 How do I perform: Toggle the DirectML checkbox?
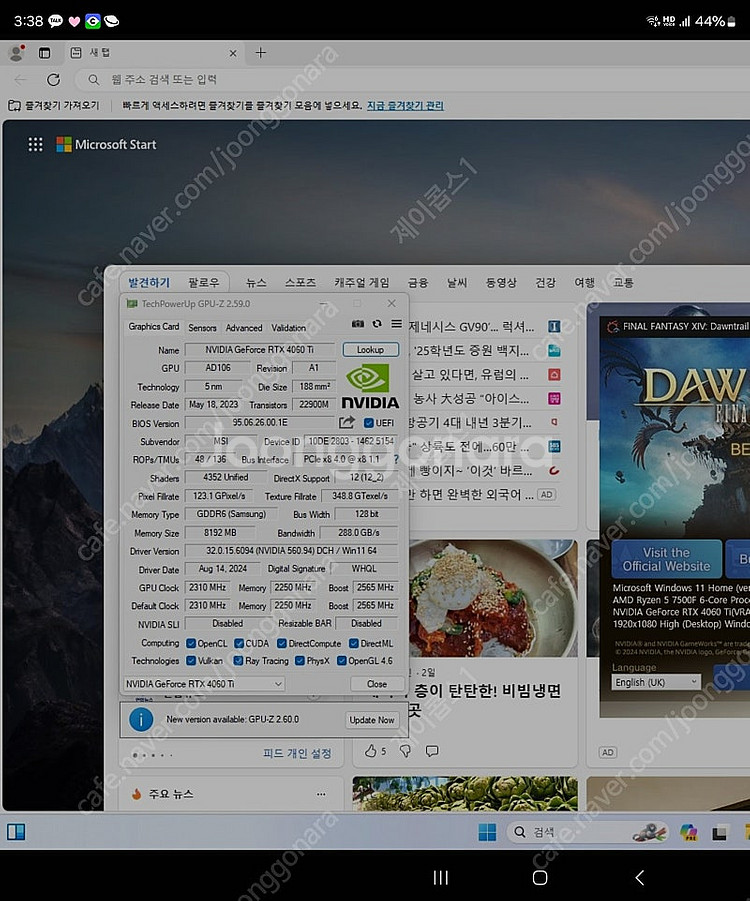(354, 643)
